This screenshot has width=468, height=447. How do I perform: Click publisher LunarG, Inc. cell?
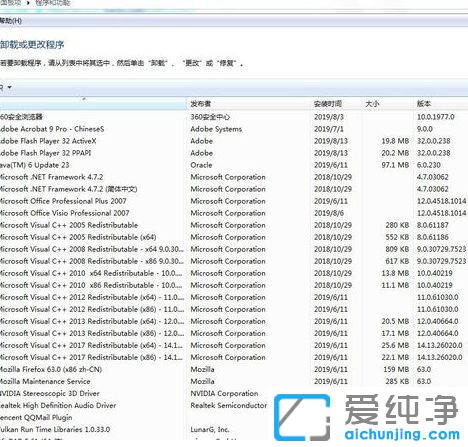point(210,429)
